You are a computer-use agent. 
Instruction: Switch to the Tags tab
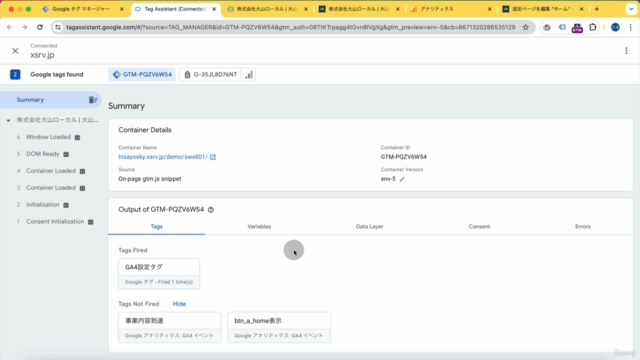tap(157, 227)
